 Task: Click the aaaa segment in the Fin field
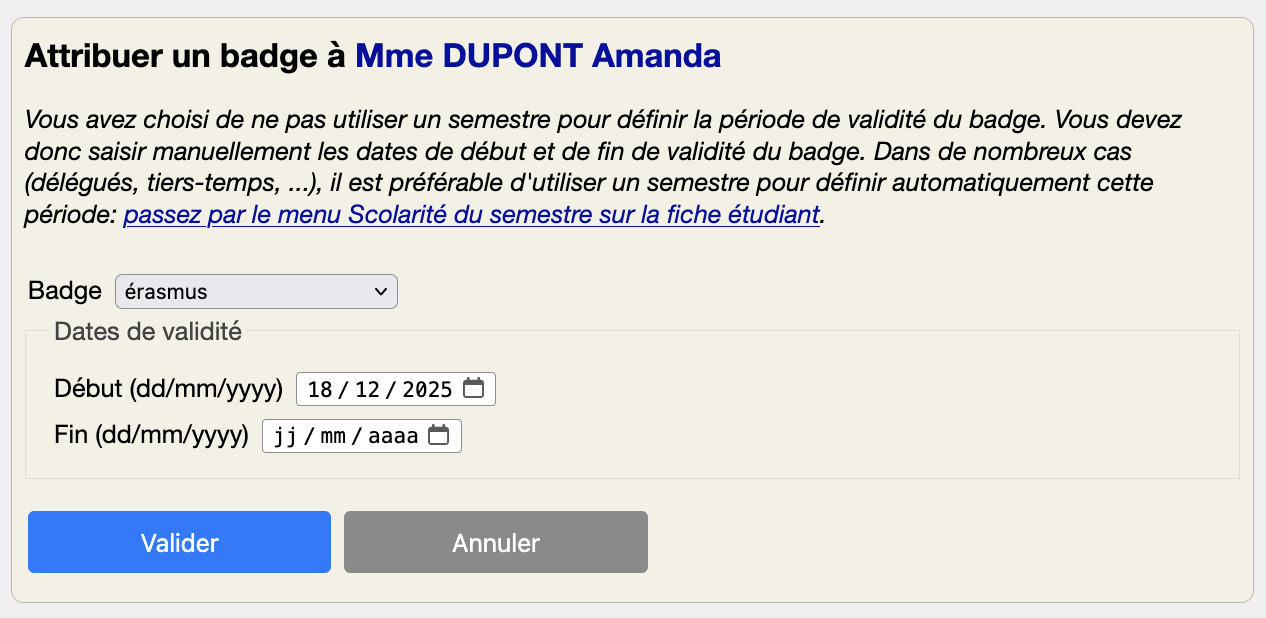(390, 435)
